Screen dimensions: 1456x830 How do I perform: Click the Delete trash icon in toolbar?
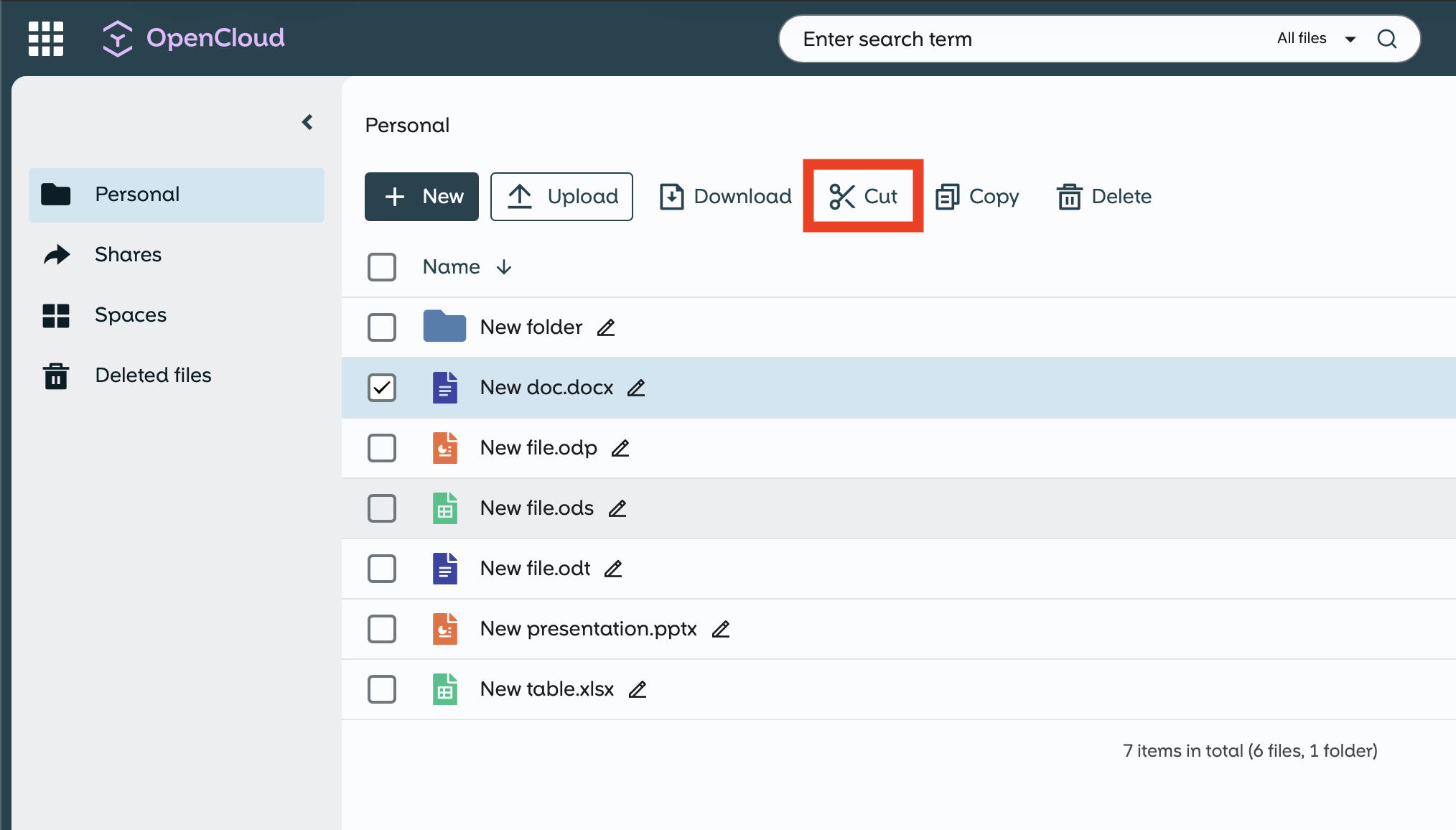pyautogui.click(x=1069, y=196)
